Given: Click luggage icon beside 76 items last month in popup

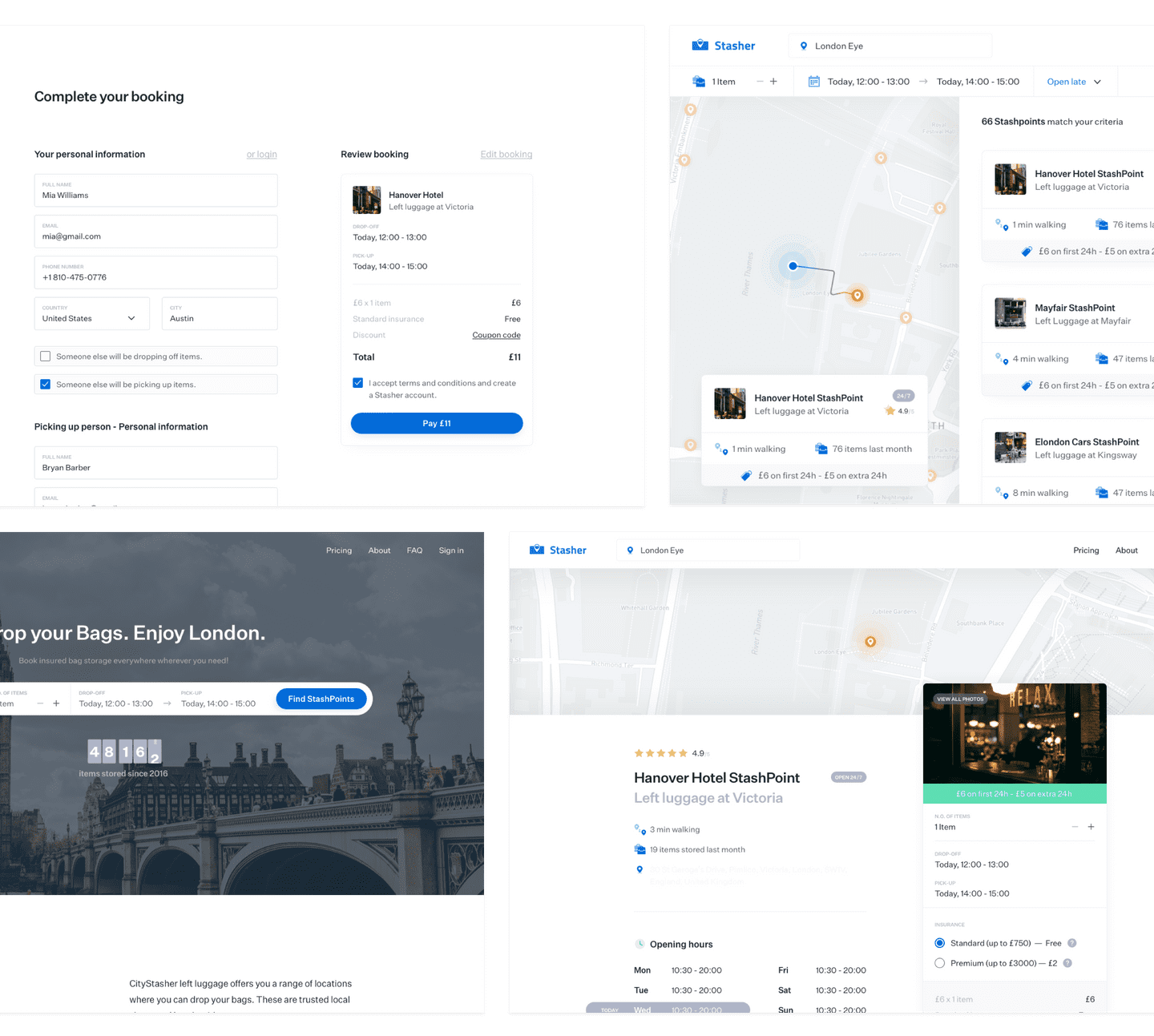Looking at the screenshot, I should 821,449.
